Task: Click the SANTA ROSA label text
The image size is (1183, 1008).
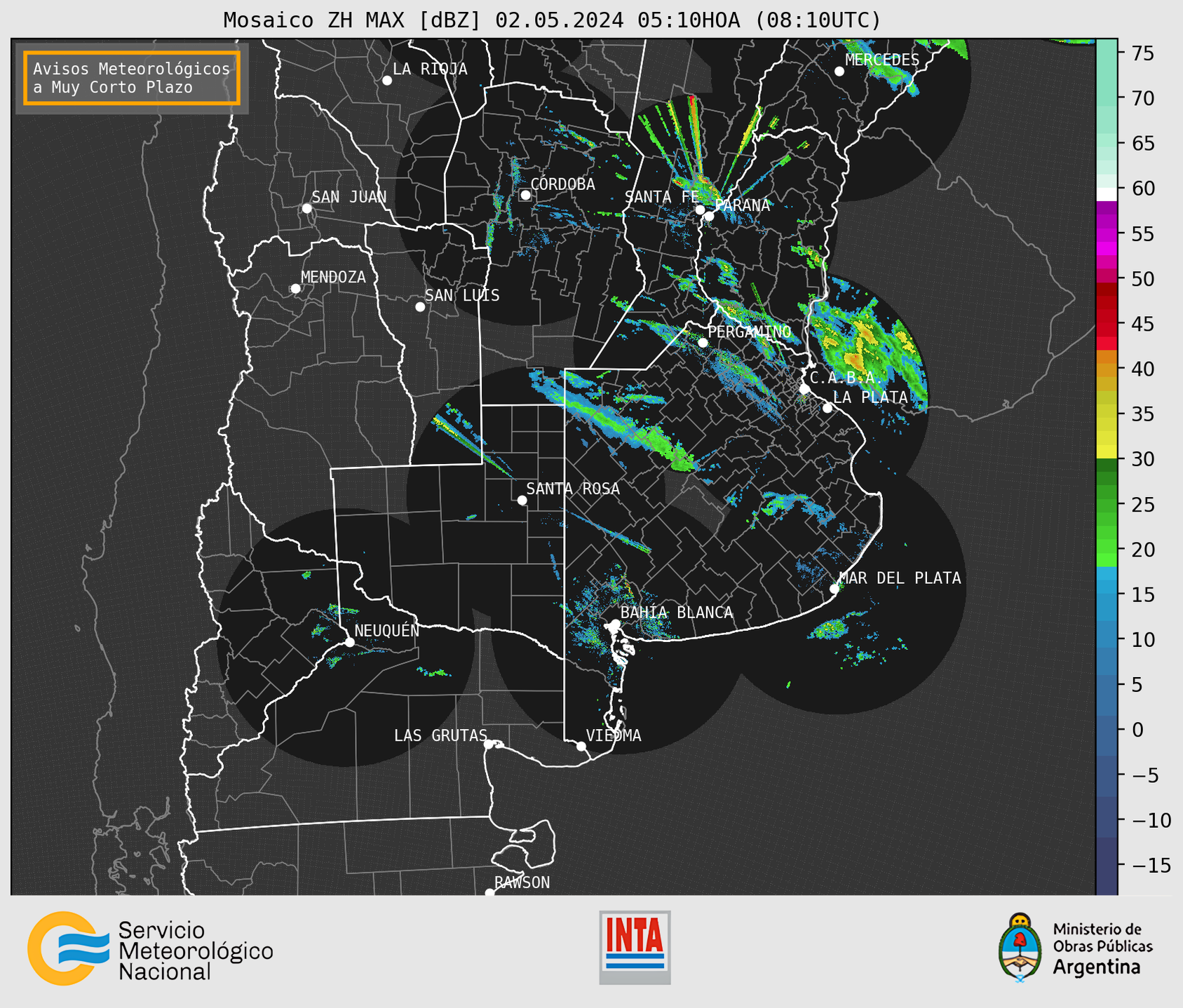Action: pos(573,489)
